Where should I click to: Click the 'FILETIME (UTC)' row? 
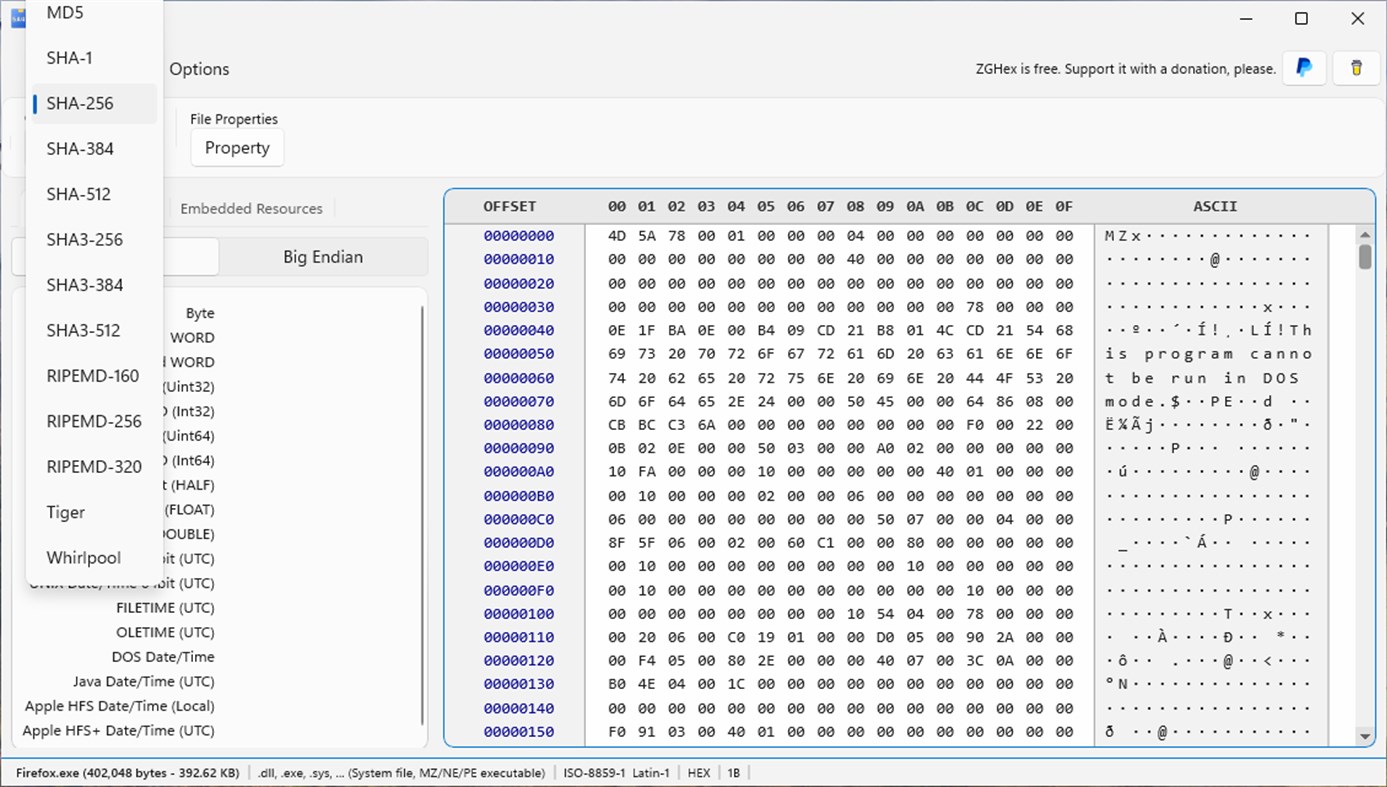pyautogui.click(x=165, y=608)
